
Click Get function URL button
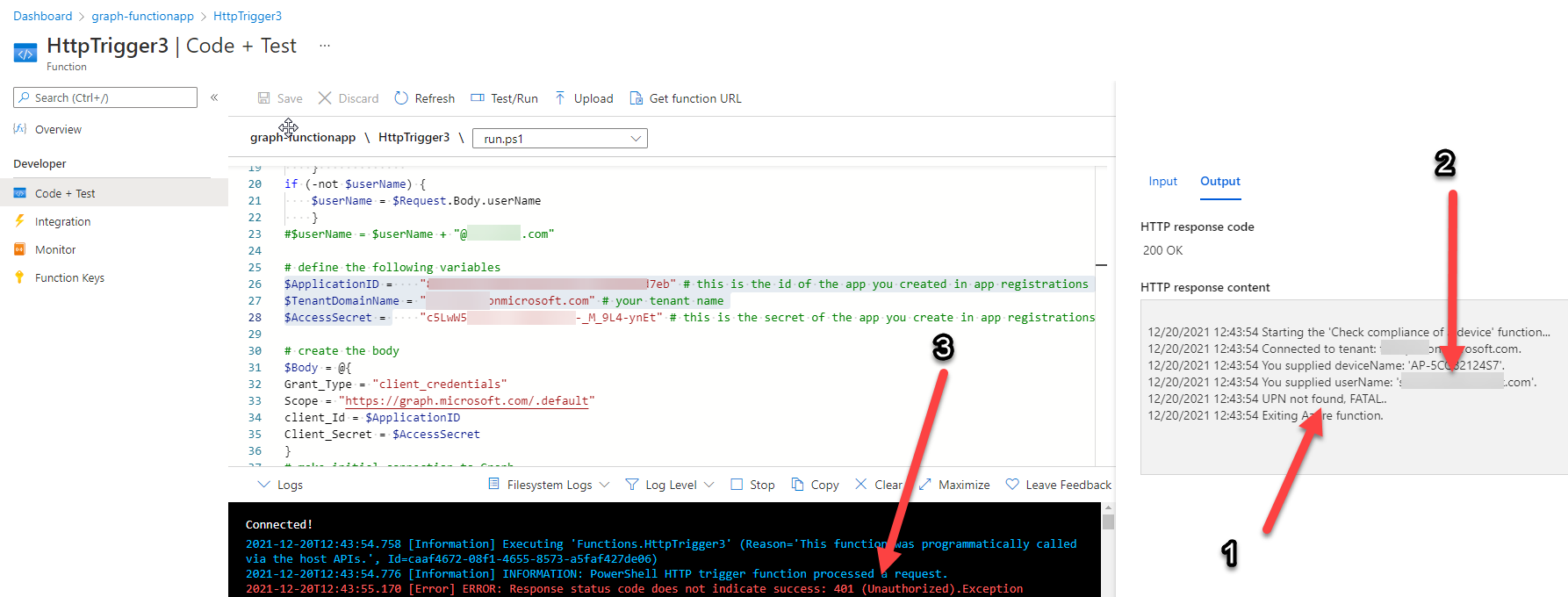(x=686, y=98)
